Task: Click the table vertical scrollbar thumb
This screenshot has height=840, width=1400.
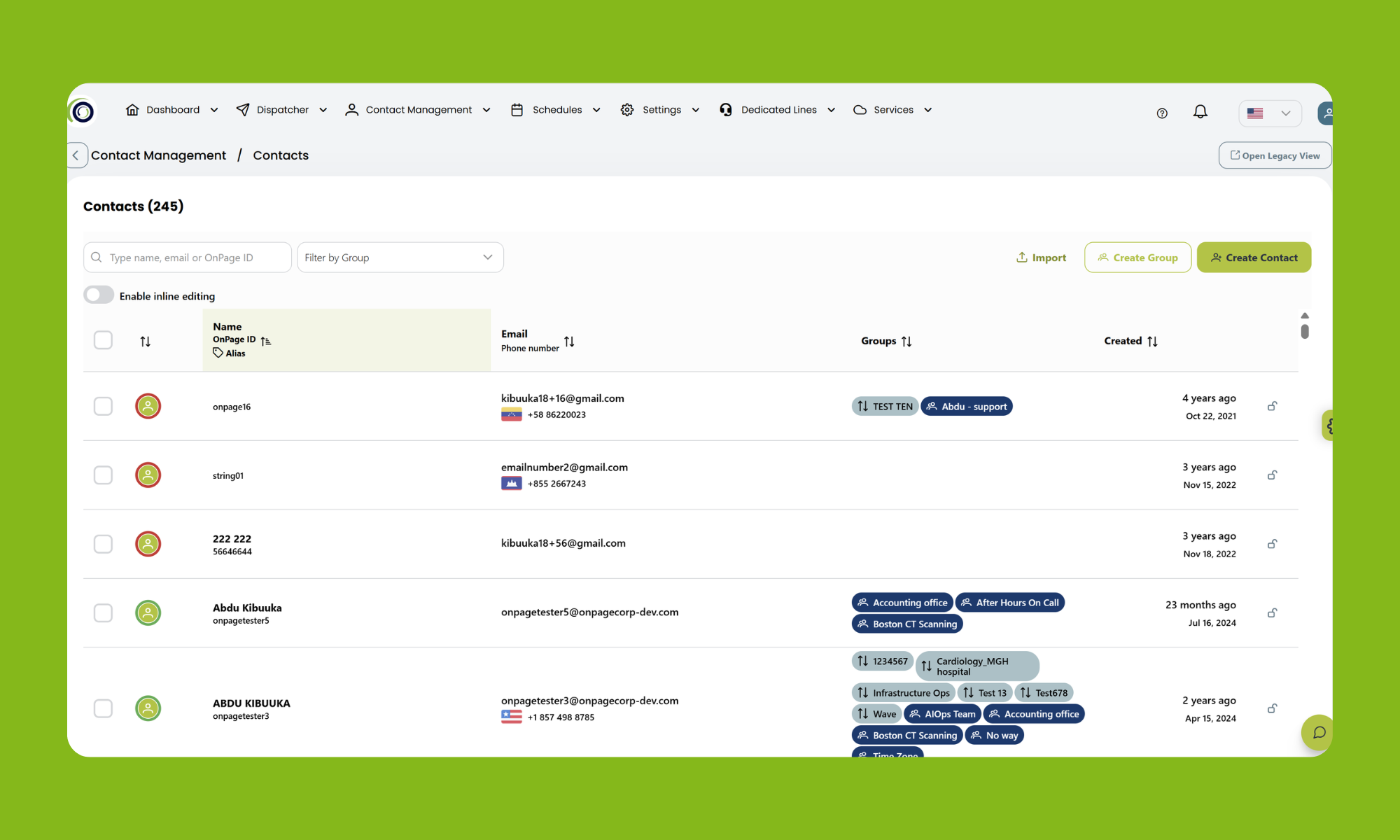Action: pyautogui.click(x=1305, y=331)
